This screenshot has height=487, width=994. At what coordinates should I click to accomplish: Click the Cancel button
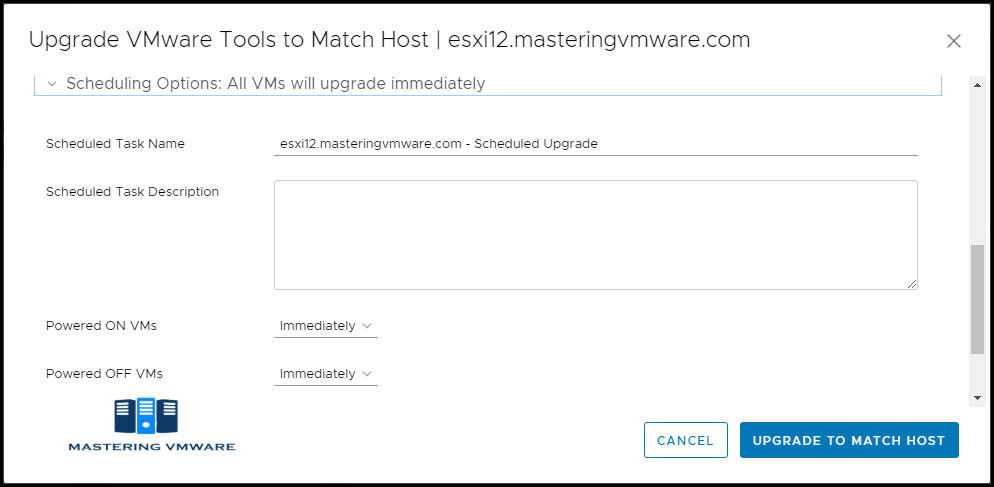685,440
